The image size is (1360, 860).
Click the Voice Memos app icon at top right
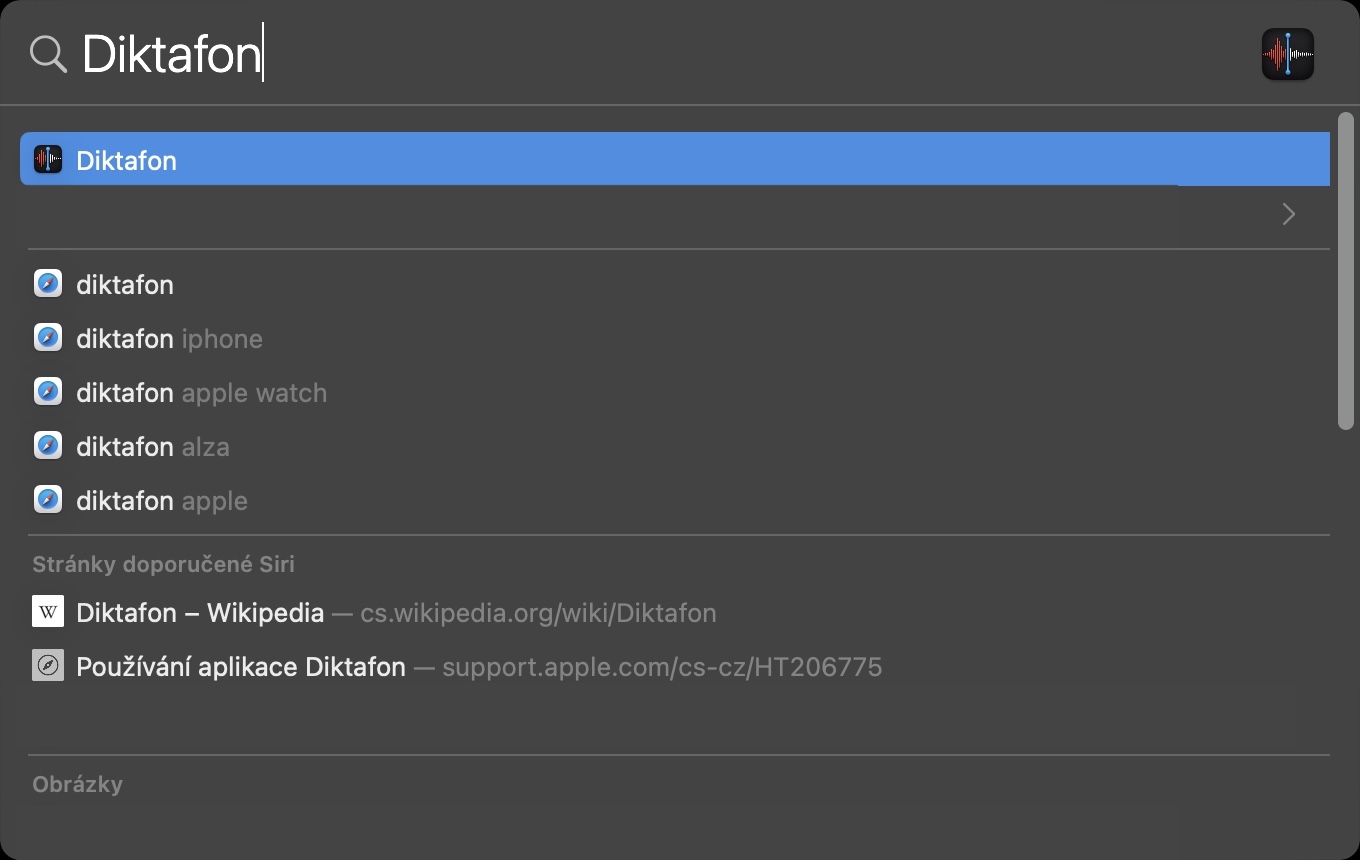1287,54
